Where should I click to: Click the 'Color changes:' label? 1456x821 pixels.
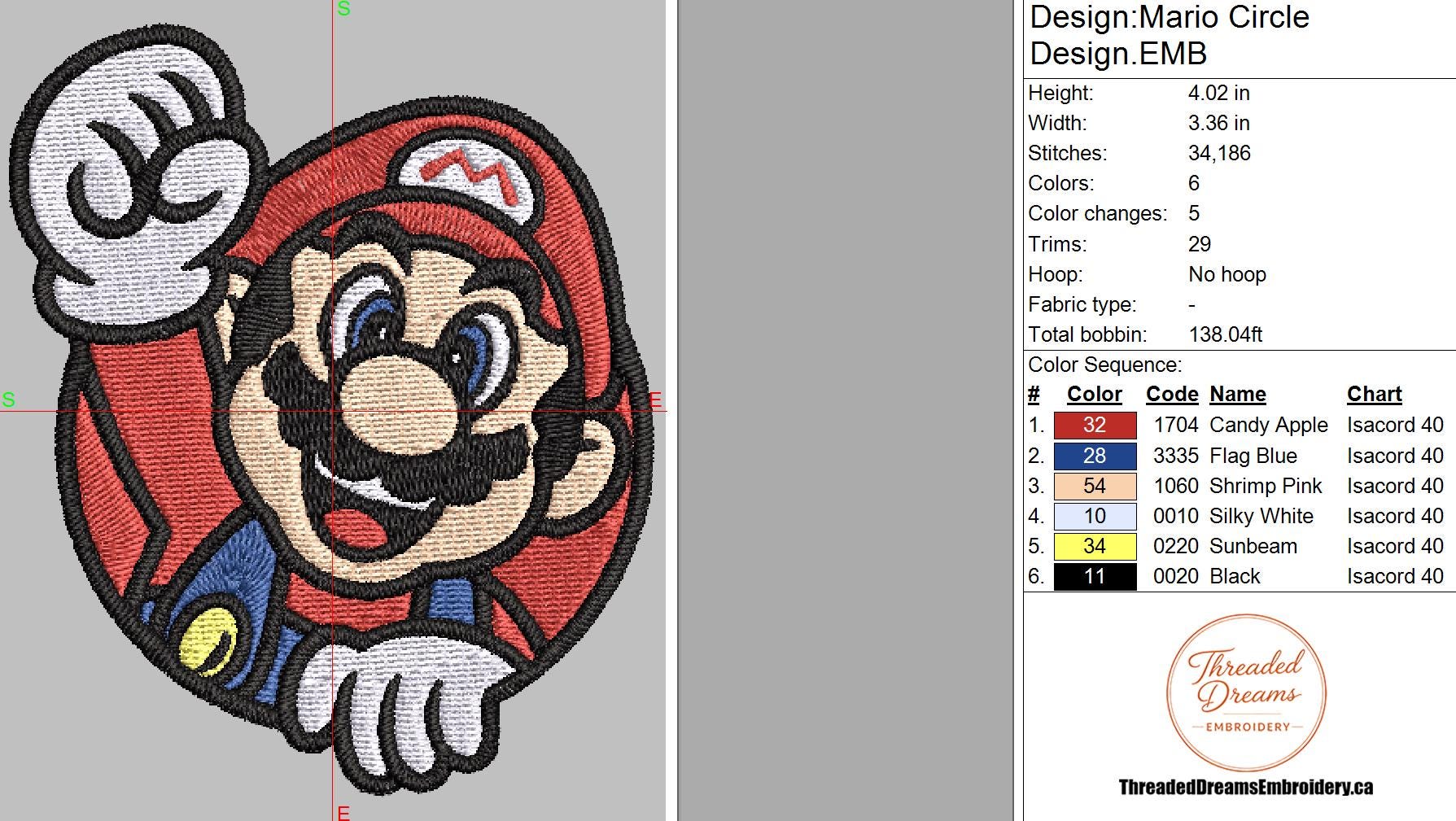click(1097, 214)
